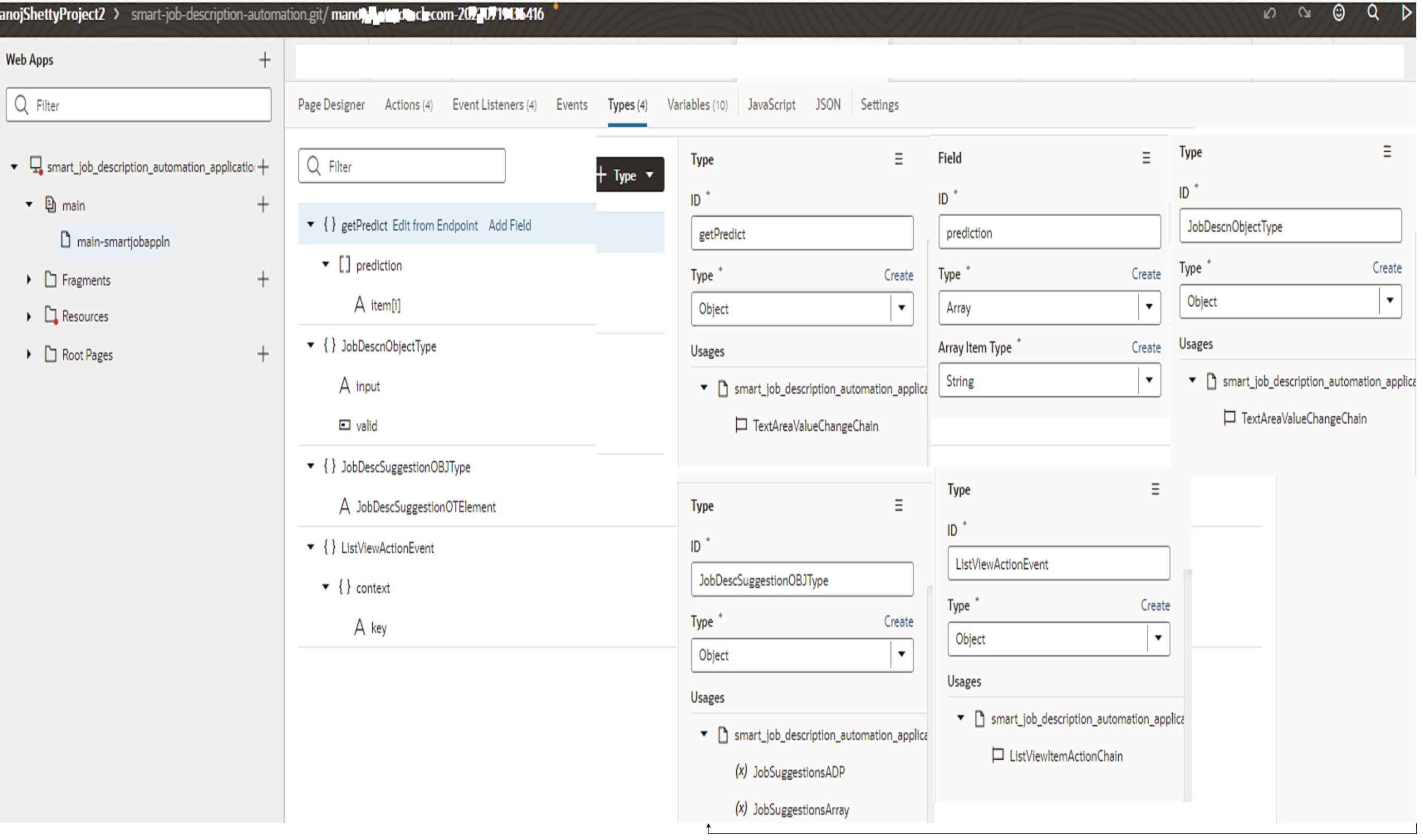Image resolution: width=1423 pixels, height=840 pixels.
Task: Click the undo arrow icon in header
Action: pyautogui.click(x=1270, y=13)
